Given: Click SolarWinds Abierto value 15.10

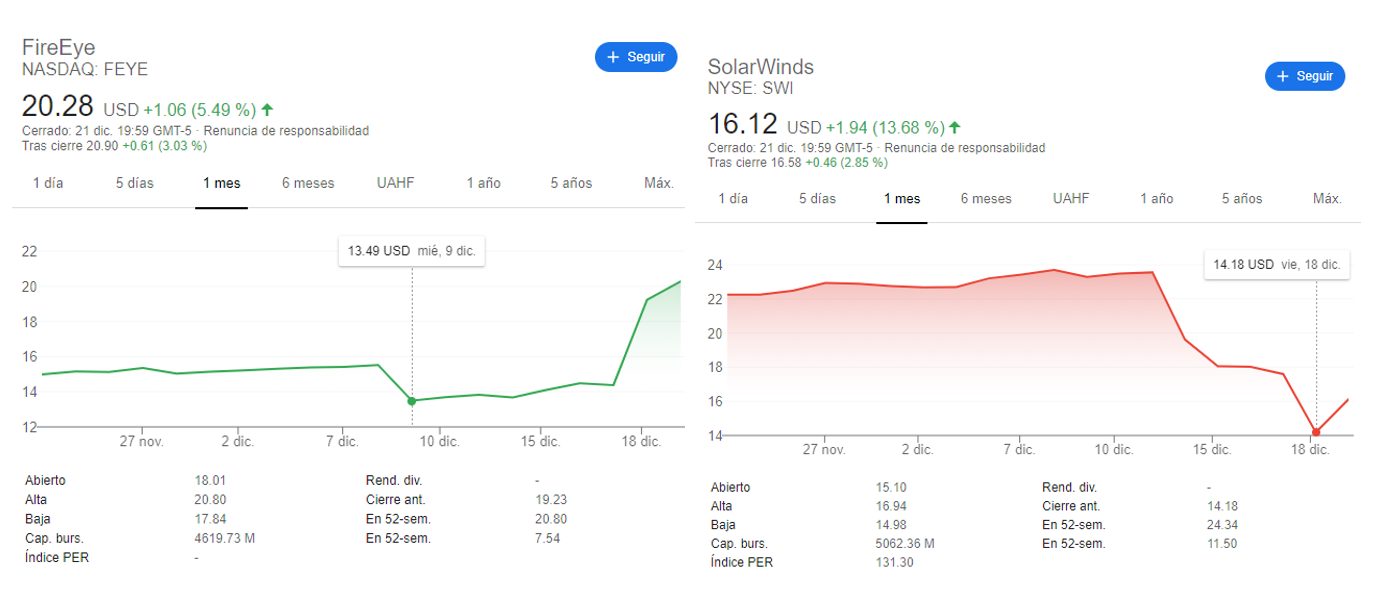Looking at the screenshot, I should [891, 488].
